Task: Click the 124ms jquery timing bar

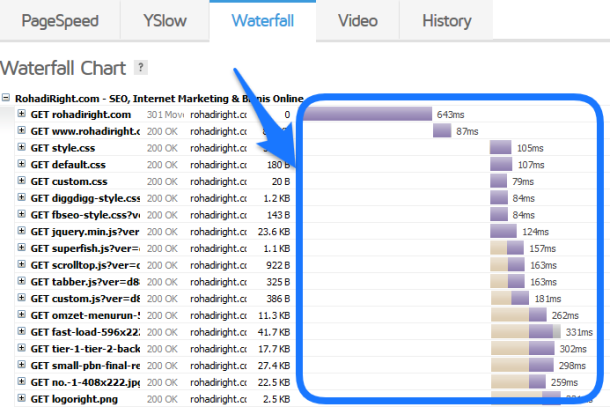Action: (x=503, y=231)
